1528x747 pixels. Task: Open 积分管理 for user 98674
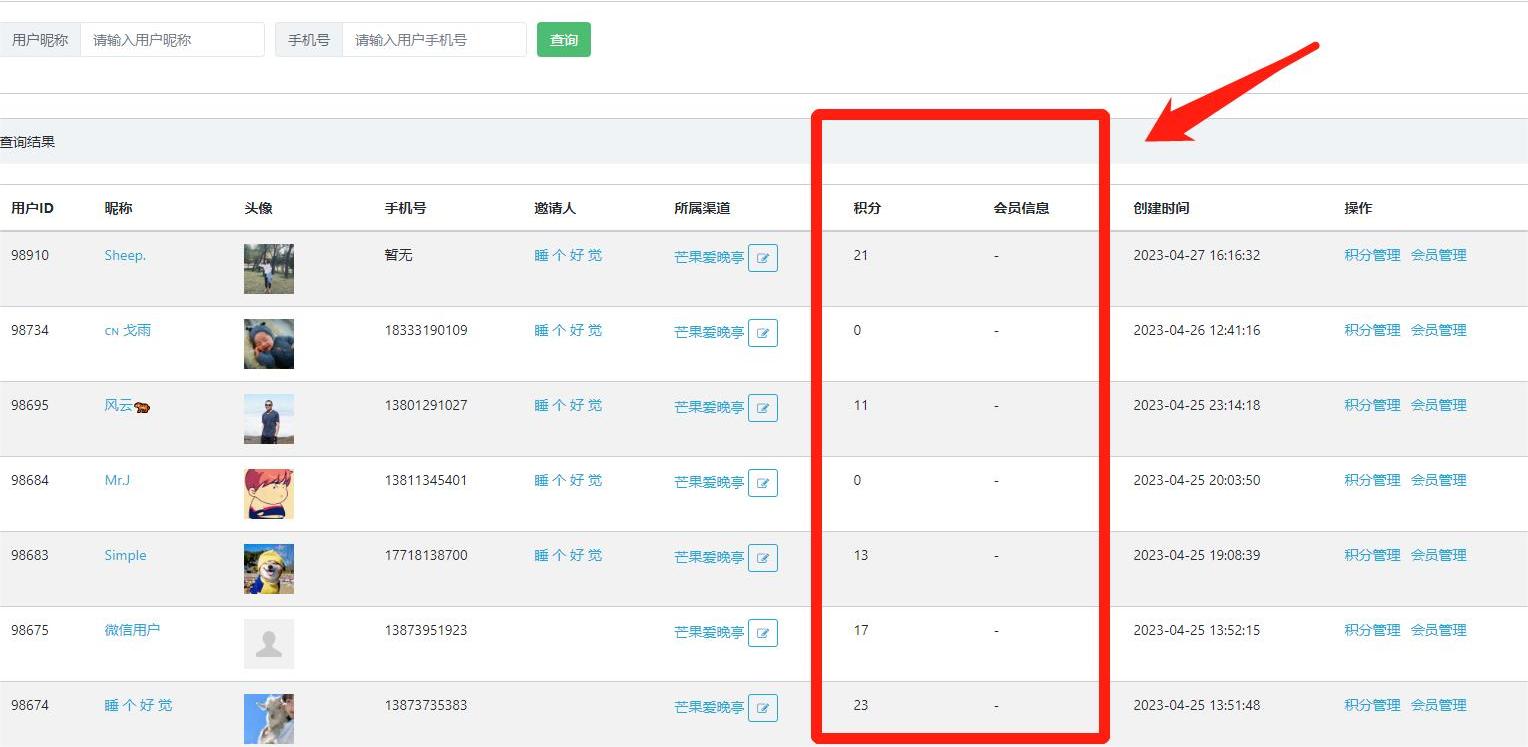coord(1372,705)
